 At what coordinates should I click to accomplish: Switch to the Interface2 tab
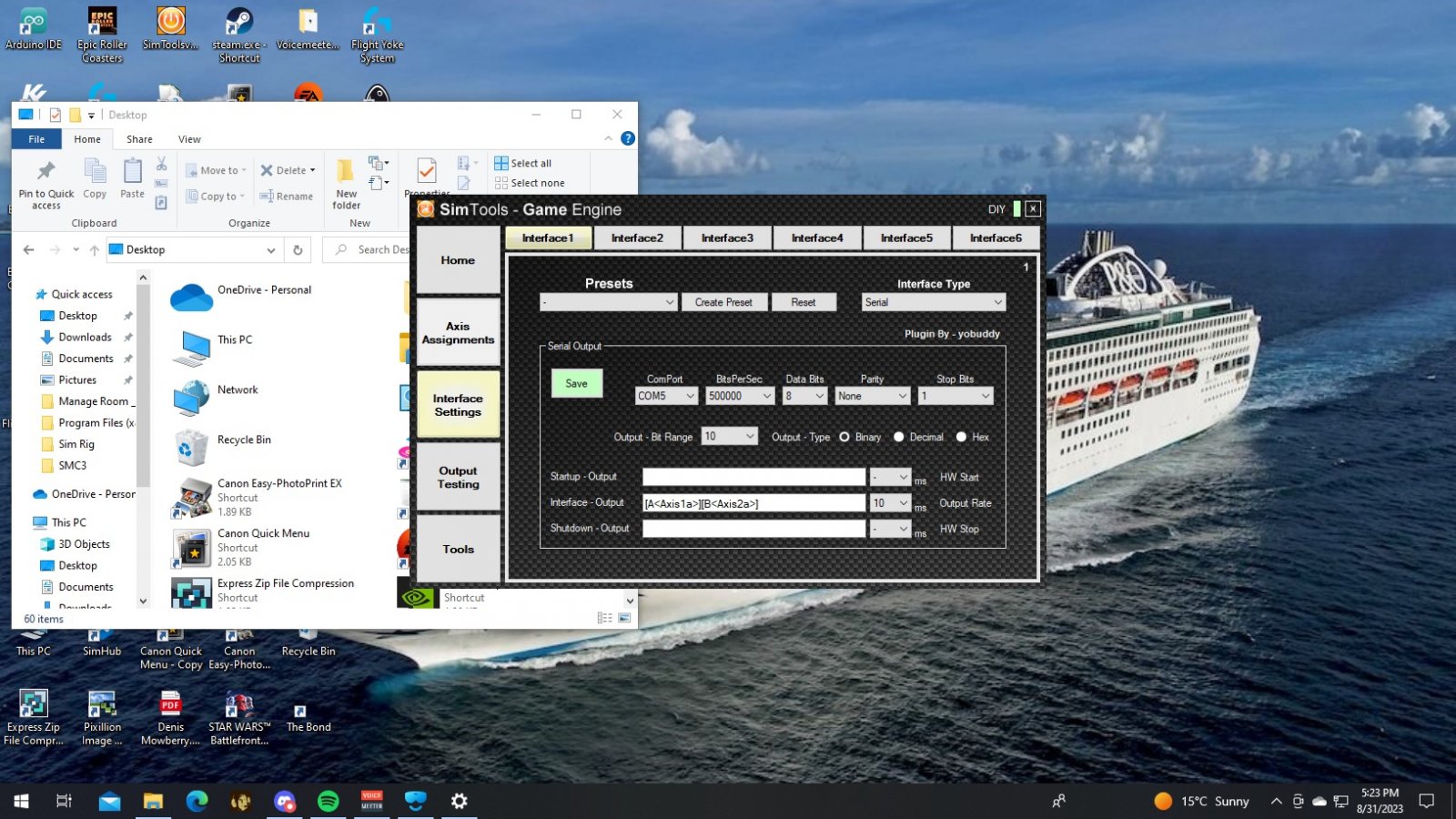(637, 238)
